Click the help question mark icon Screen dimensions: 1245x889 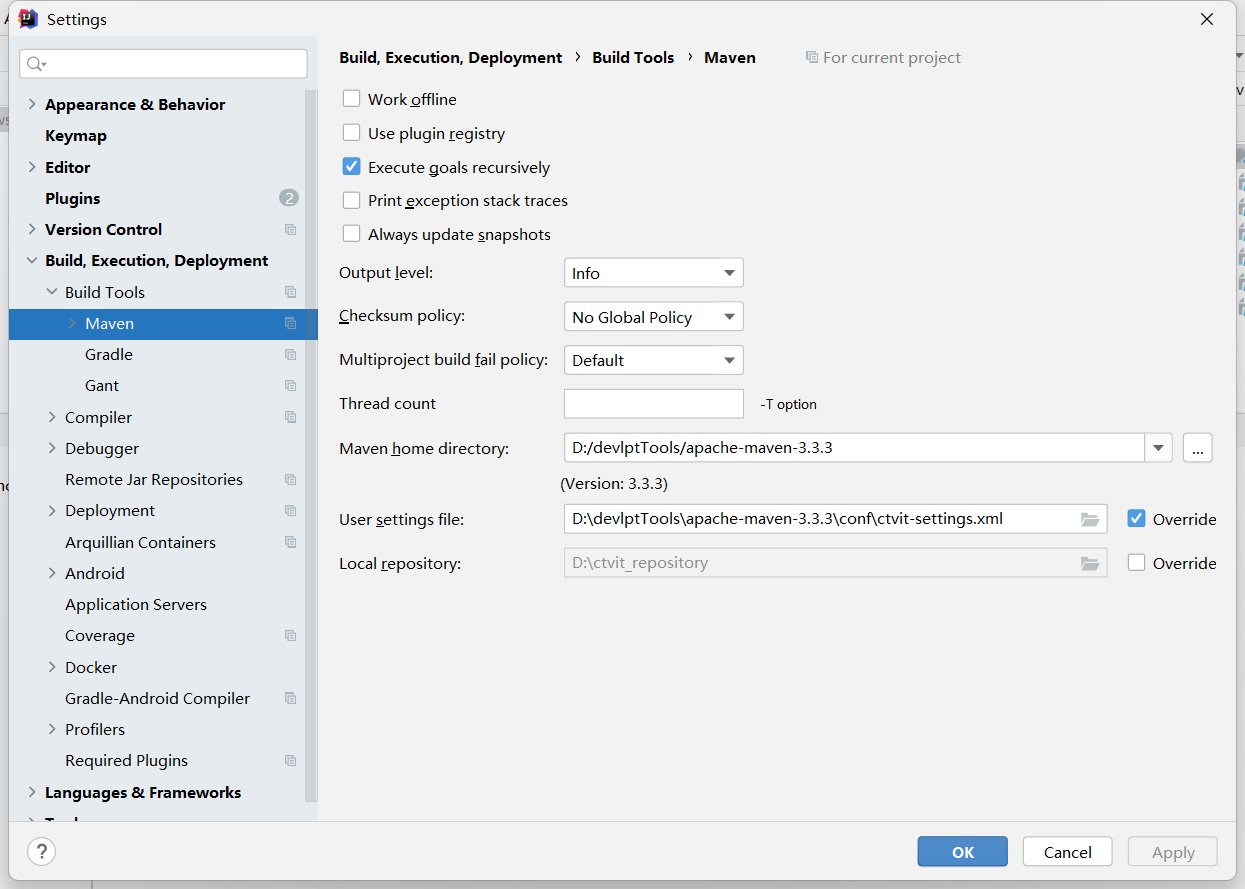click(x=41, y=852)
